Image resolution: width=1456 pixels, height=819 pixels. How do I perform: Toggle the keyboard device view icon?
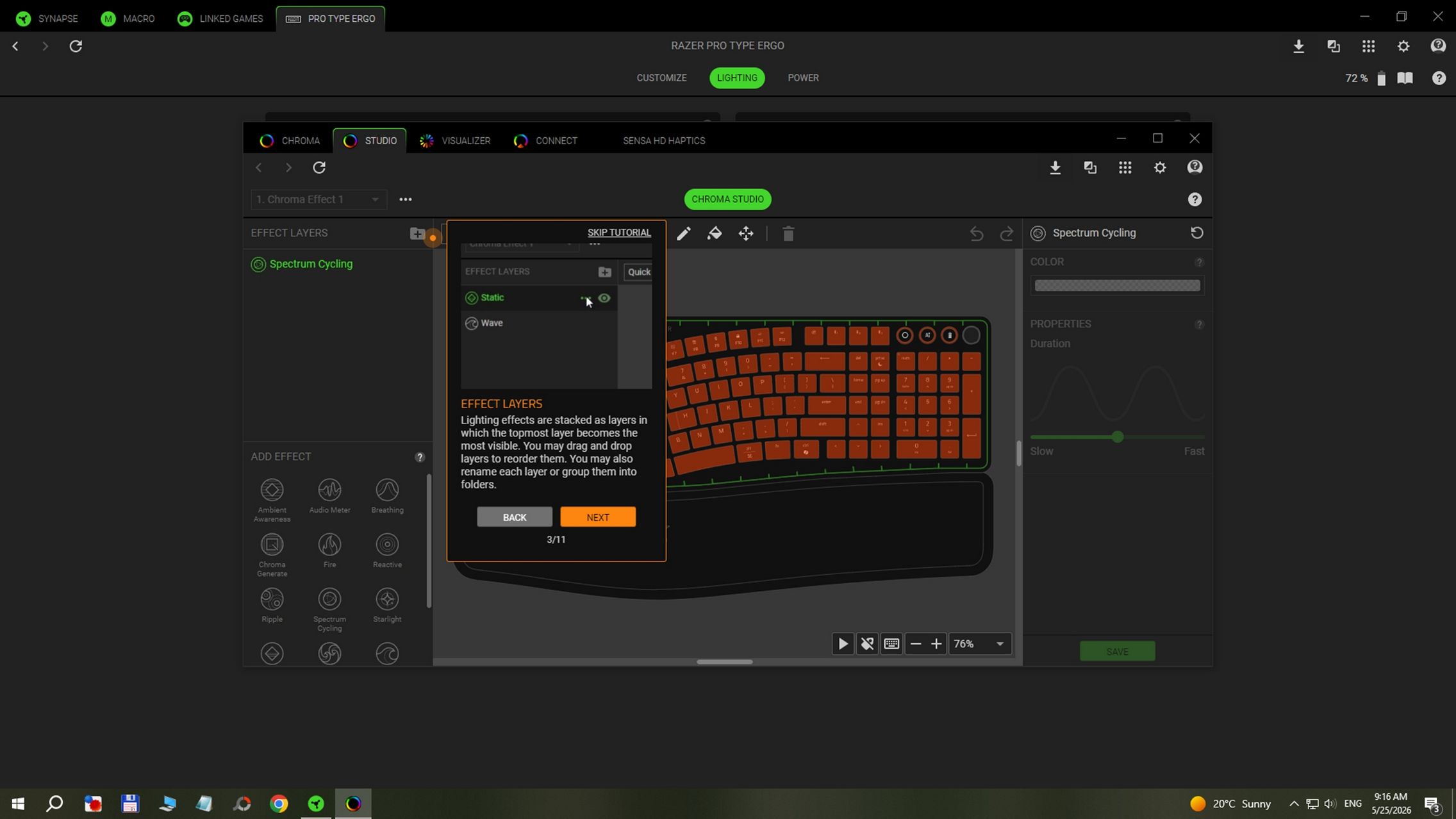891,644
